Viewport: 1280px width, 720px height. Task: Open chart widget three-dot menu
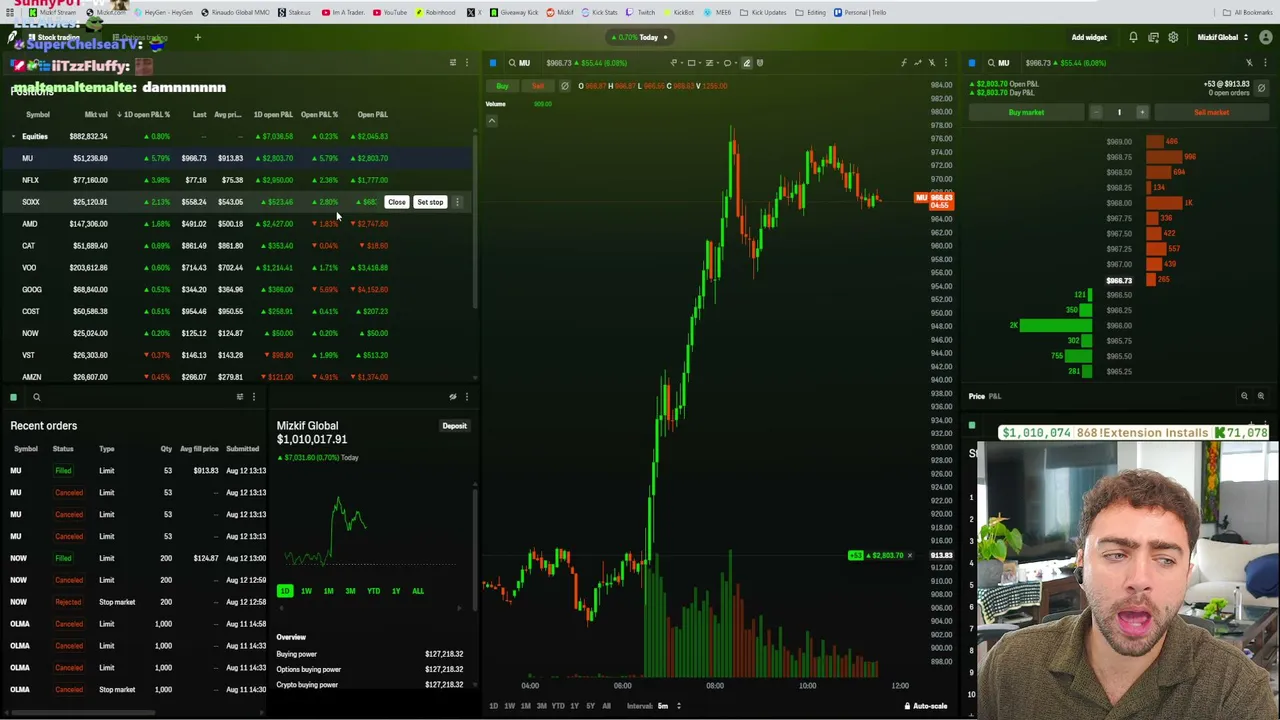(945, 63)
